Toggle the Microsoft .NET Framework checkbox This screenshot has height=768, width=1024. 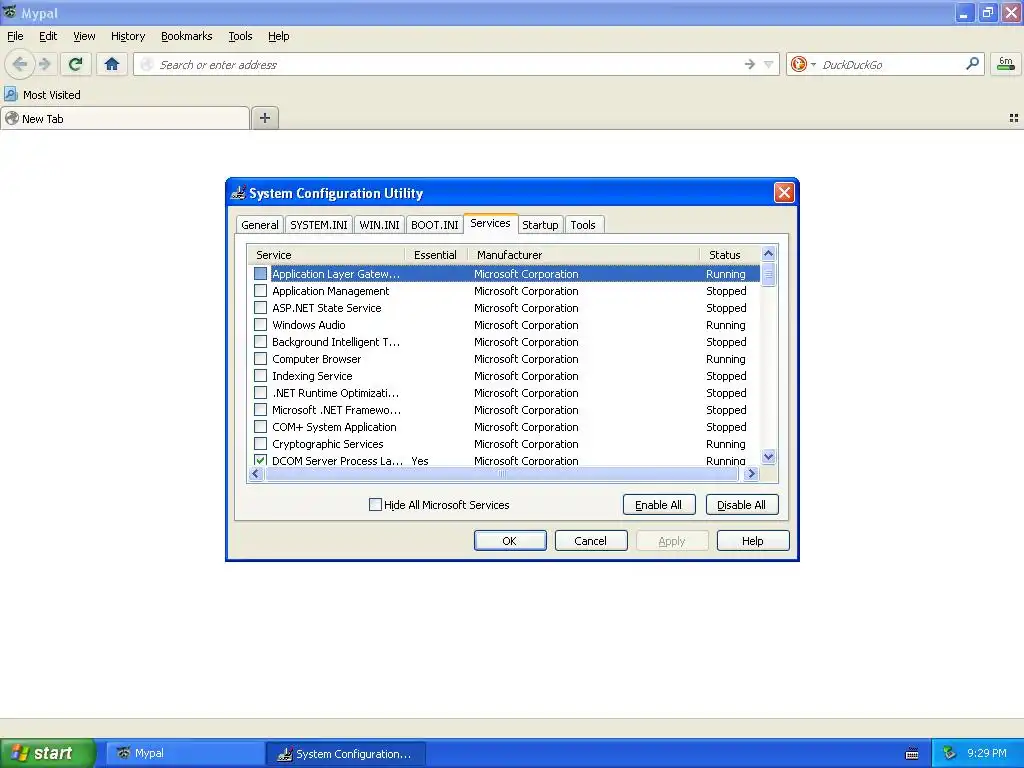pos(261,409)
